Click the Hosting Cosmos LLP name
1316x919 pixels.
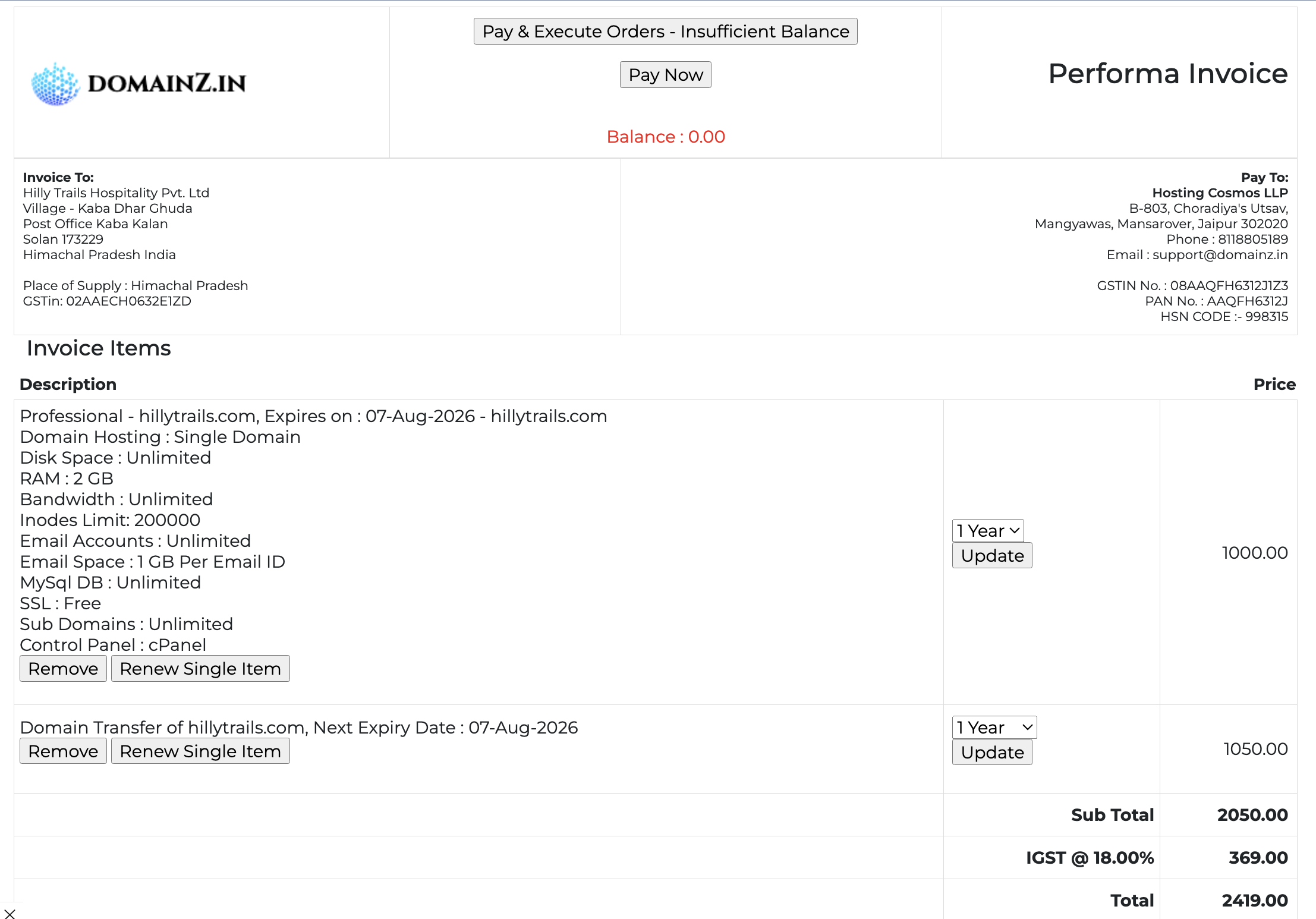1220,193
